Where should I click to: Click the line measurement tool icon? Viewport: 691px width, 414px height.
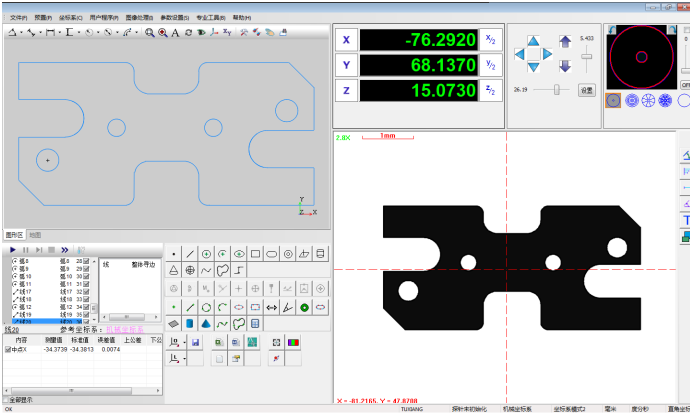coord(190,254)
